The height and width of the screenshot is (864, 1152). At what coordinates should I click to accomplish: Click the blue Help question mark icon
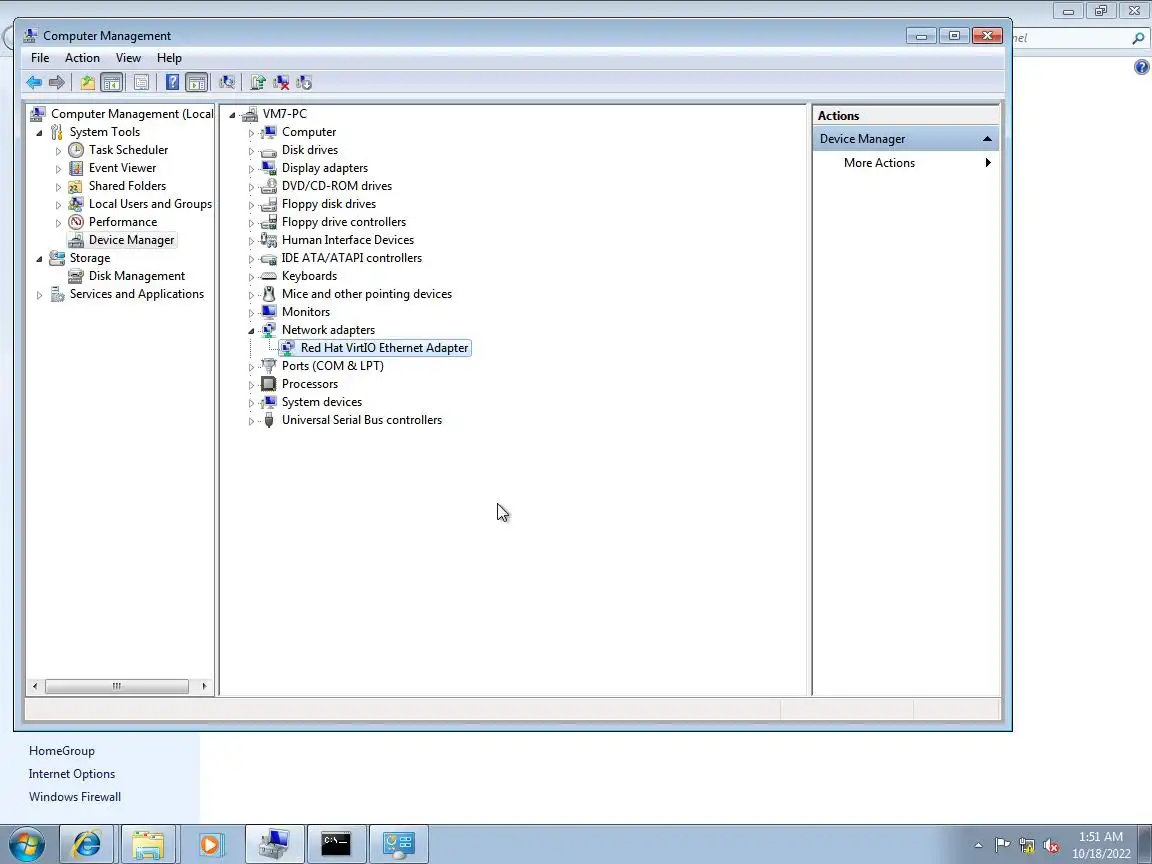click(172, 82)
